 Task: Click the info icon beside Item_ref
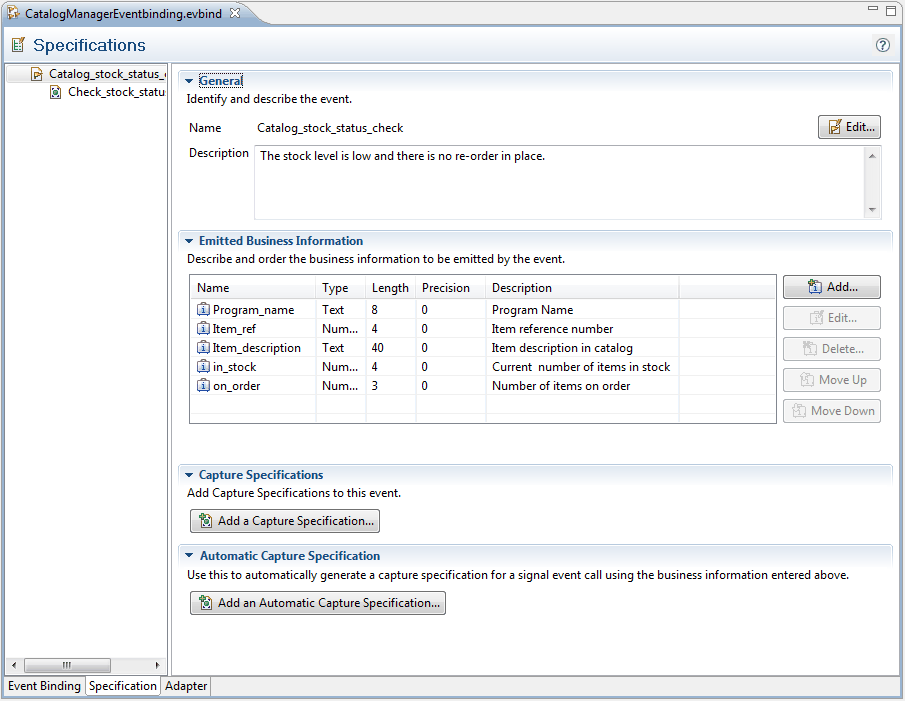tap(205, 329)
